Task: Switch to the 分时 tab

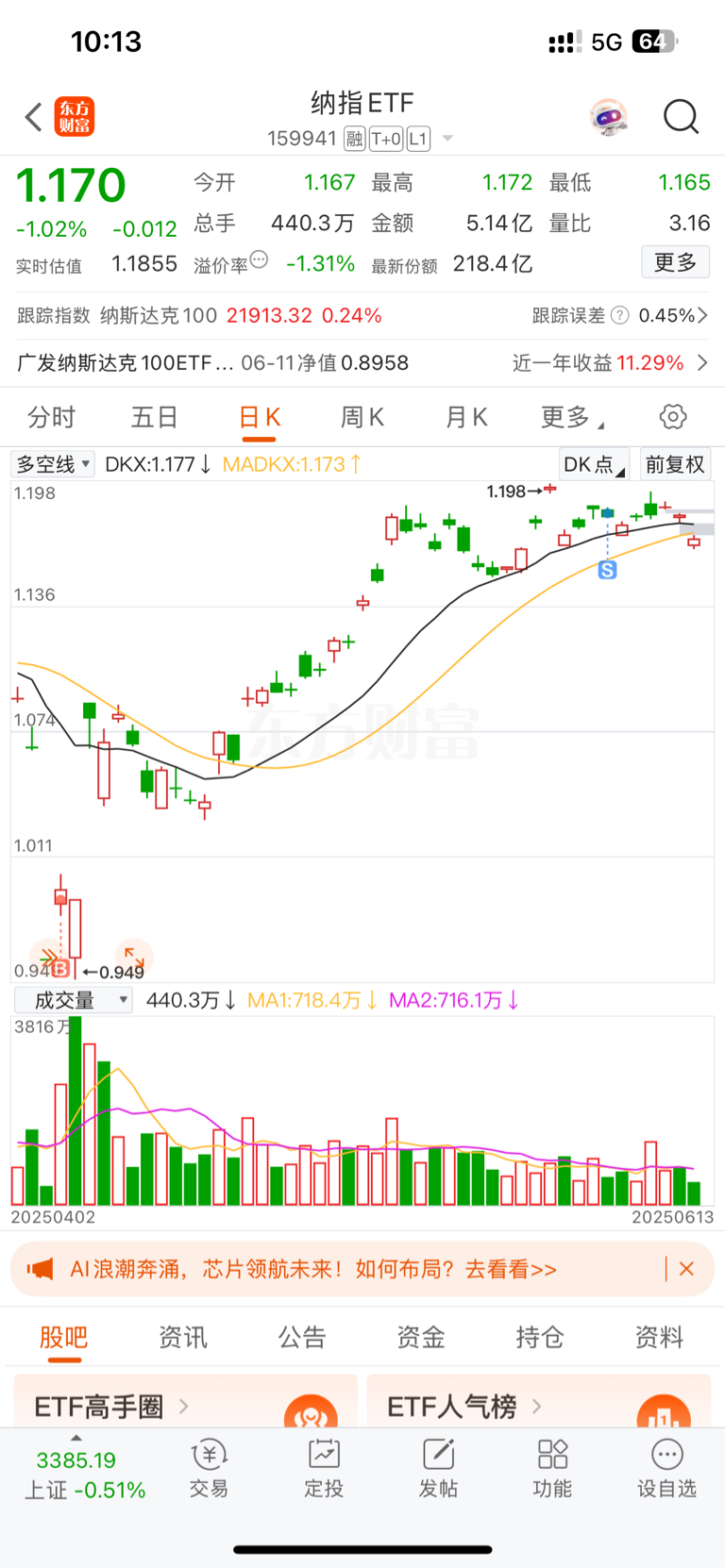Action: pos(52,417)
